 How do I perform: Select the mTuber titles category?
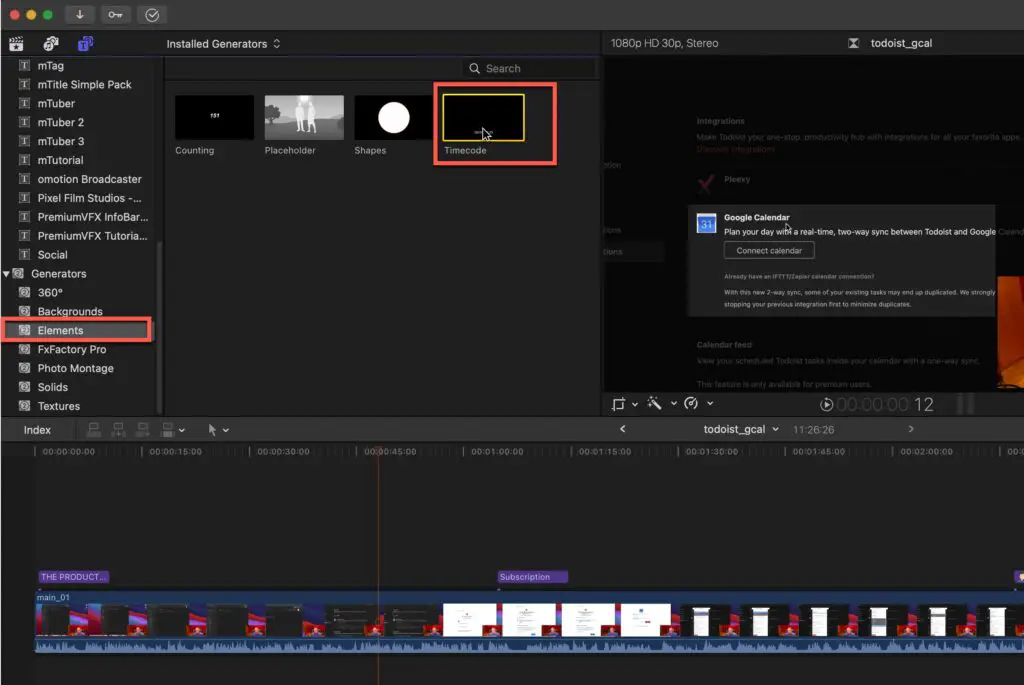(56, 103)
